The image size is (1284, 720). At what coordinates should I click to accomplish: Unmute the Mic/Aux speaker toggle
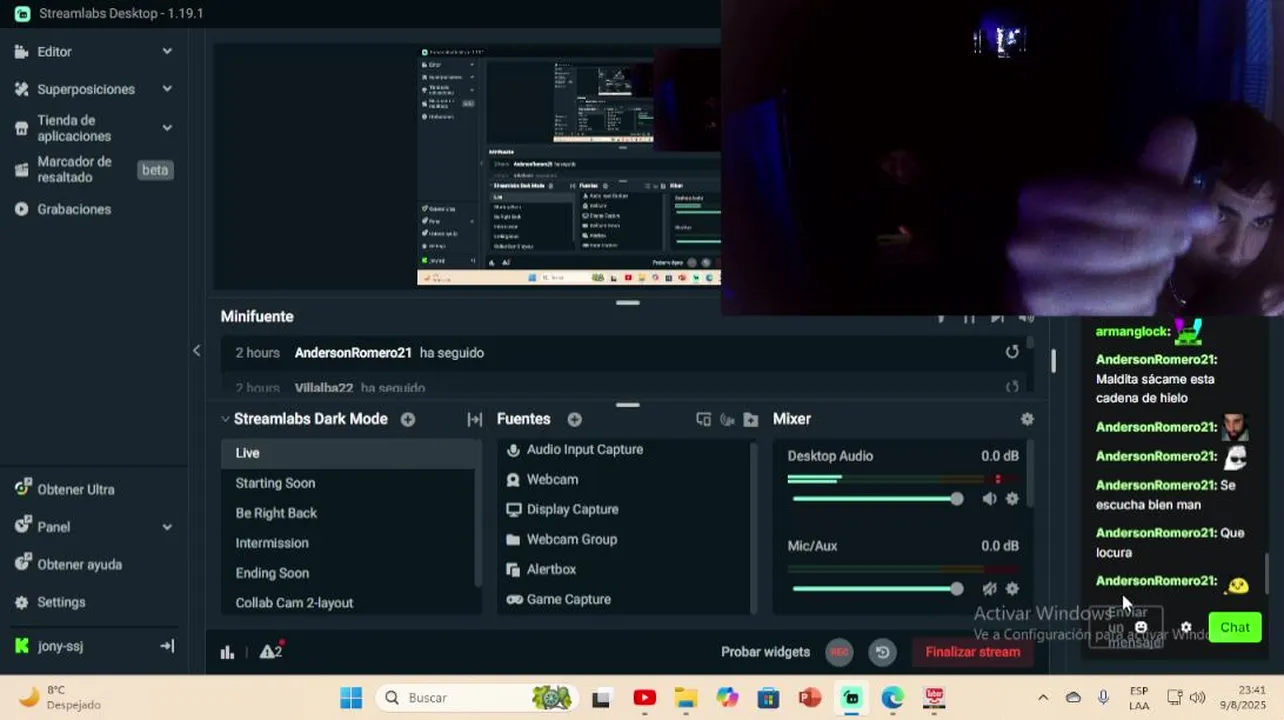989,589
